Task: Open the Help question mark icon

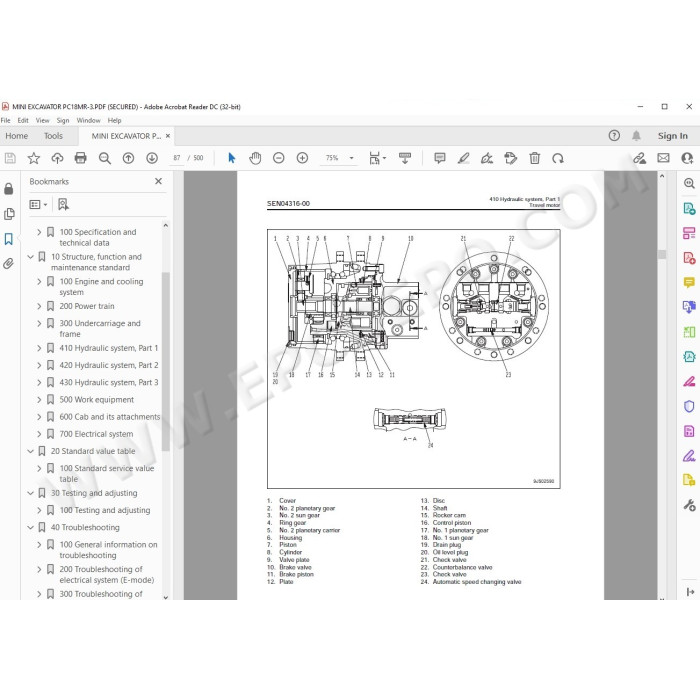Action: coord(614,136)
